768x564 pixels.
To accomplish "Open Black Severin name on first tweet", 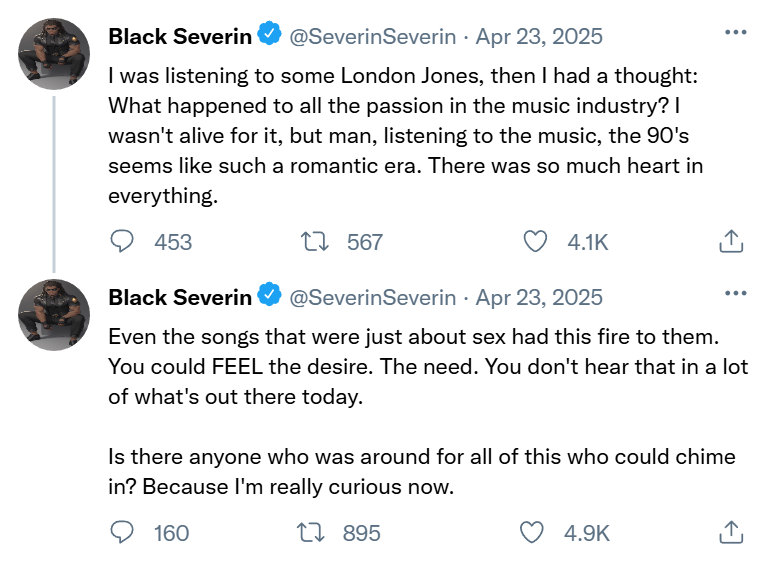I will click(180, 37).
